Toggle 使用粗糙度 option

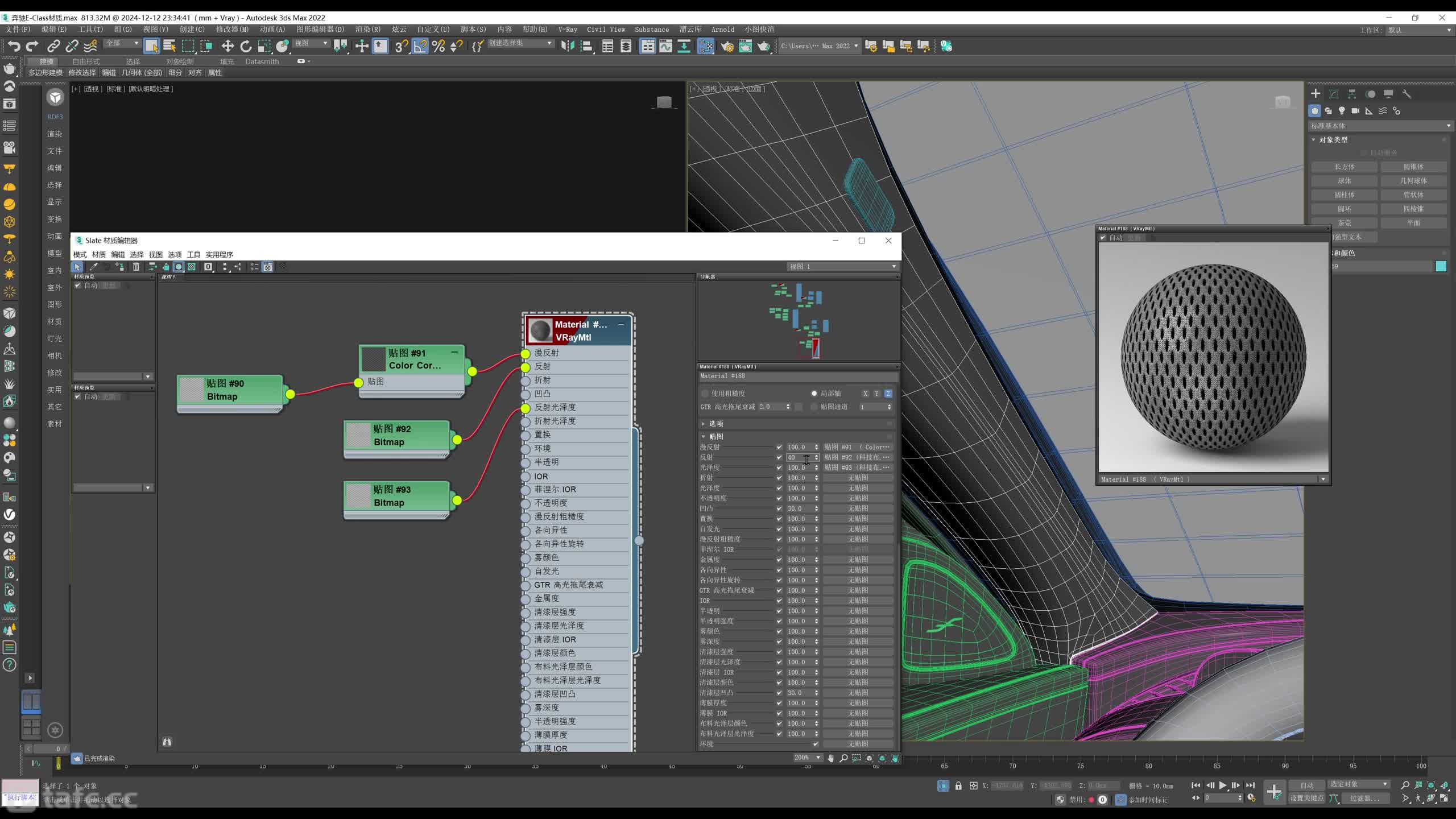(705, 394)
